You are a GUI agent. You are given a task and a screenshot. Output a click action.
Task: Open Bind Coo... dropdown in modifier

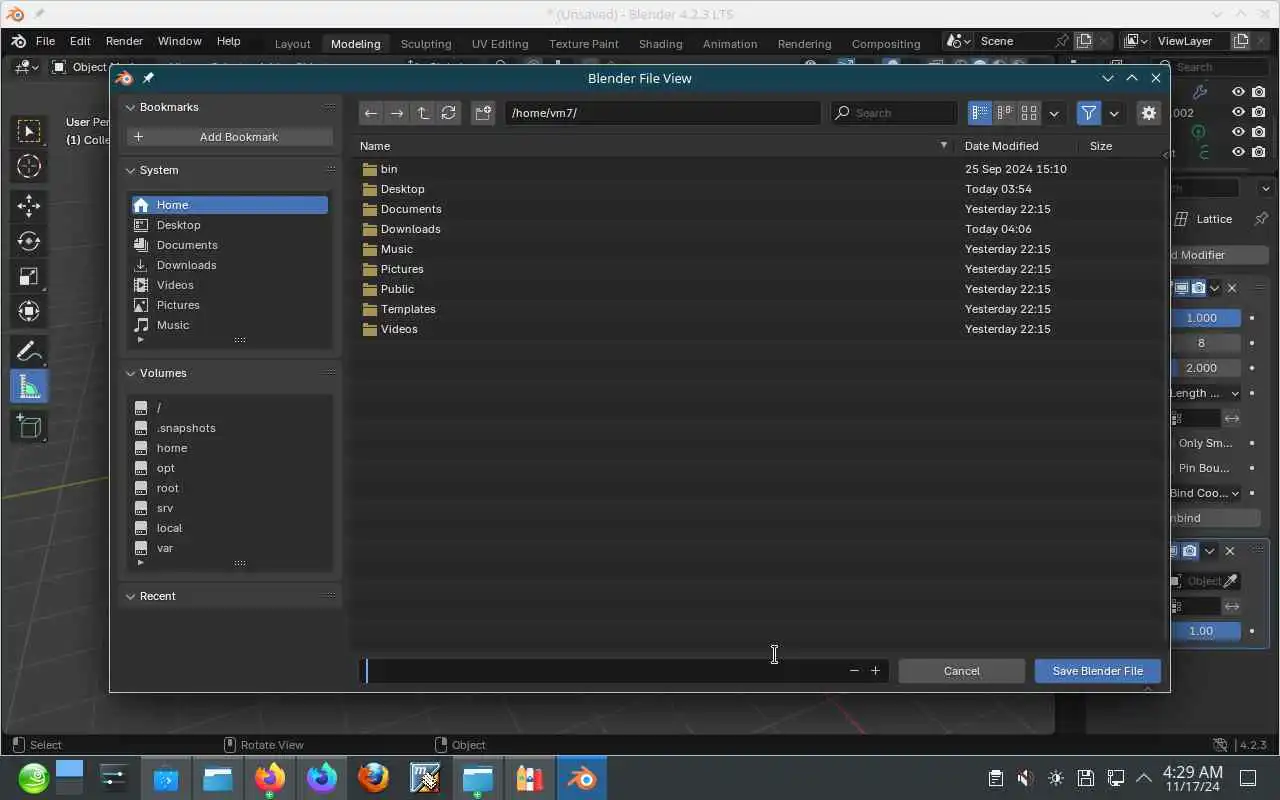1205,493
